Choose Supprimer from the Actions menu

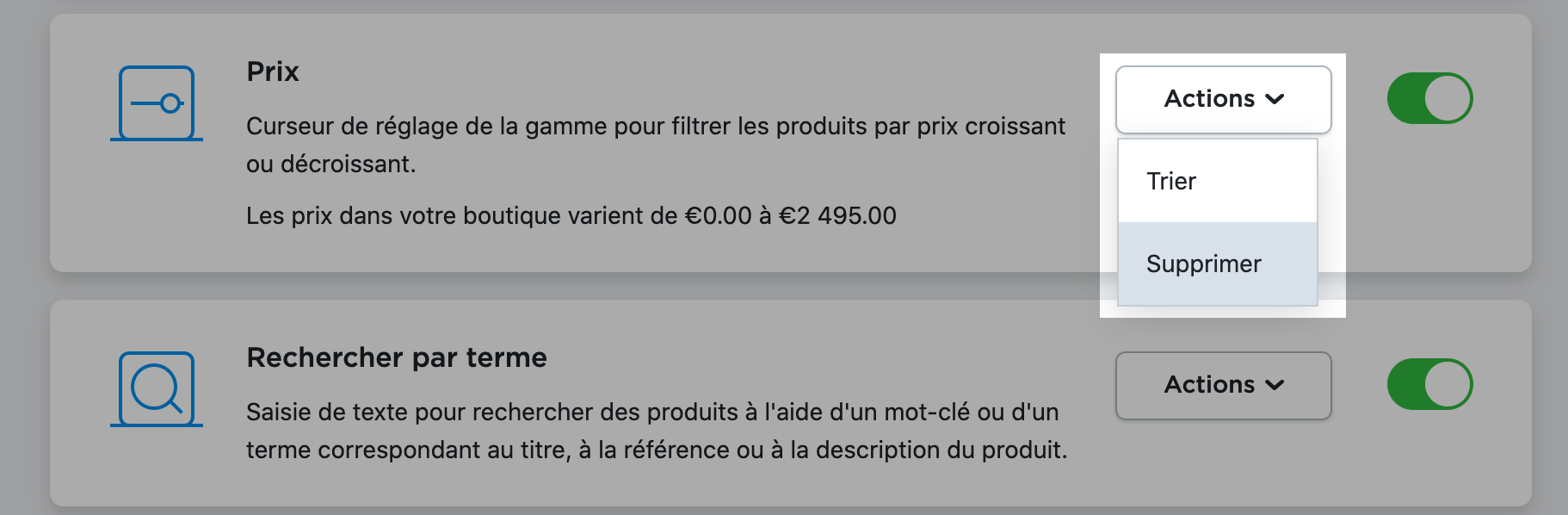click(x=1204, y=264)
